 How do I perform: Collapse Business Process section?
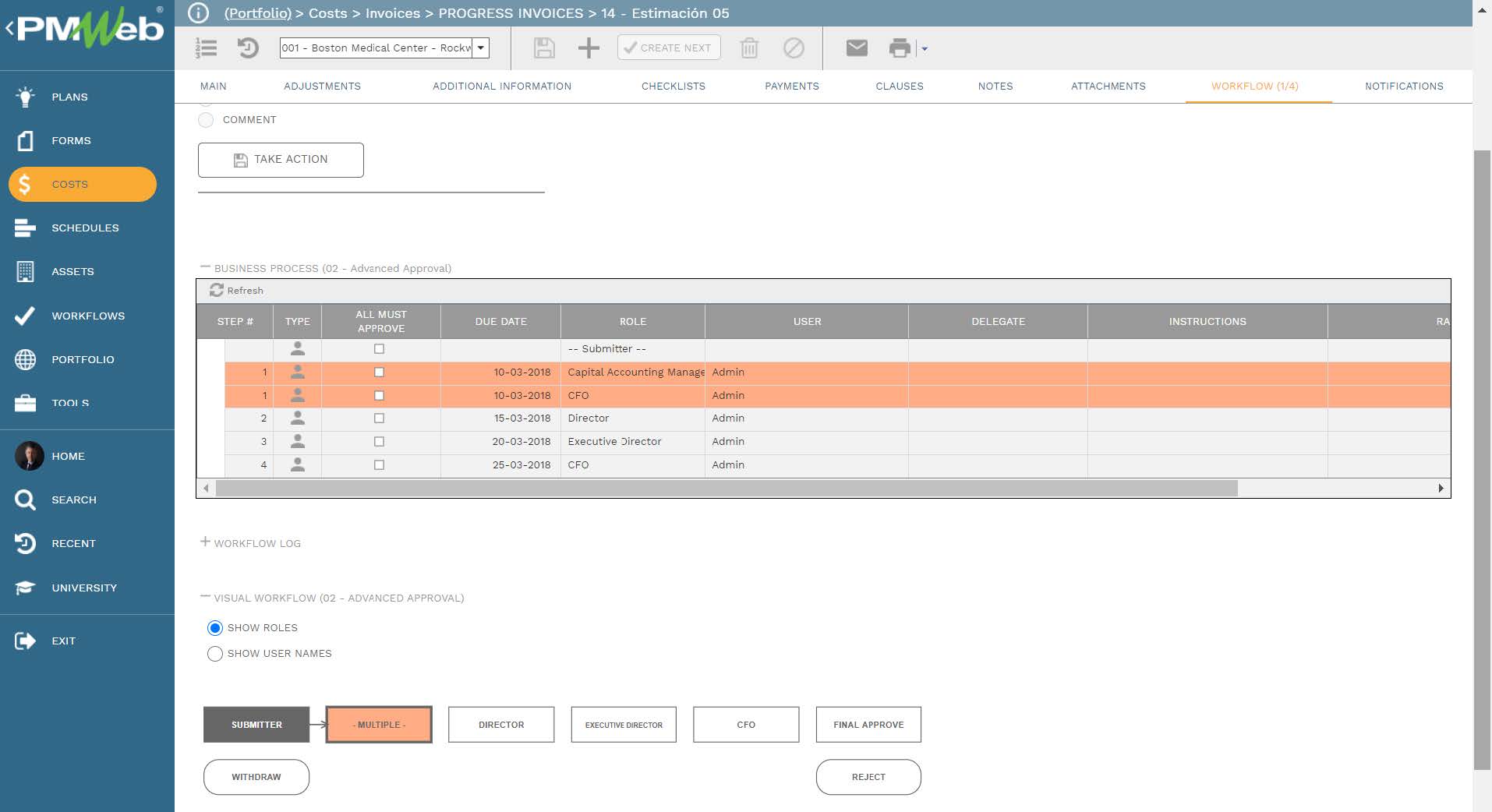pyautogui.click(x=206, y=267)
